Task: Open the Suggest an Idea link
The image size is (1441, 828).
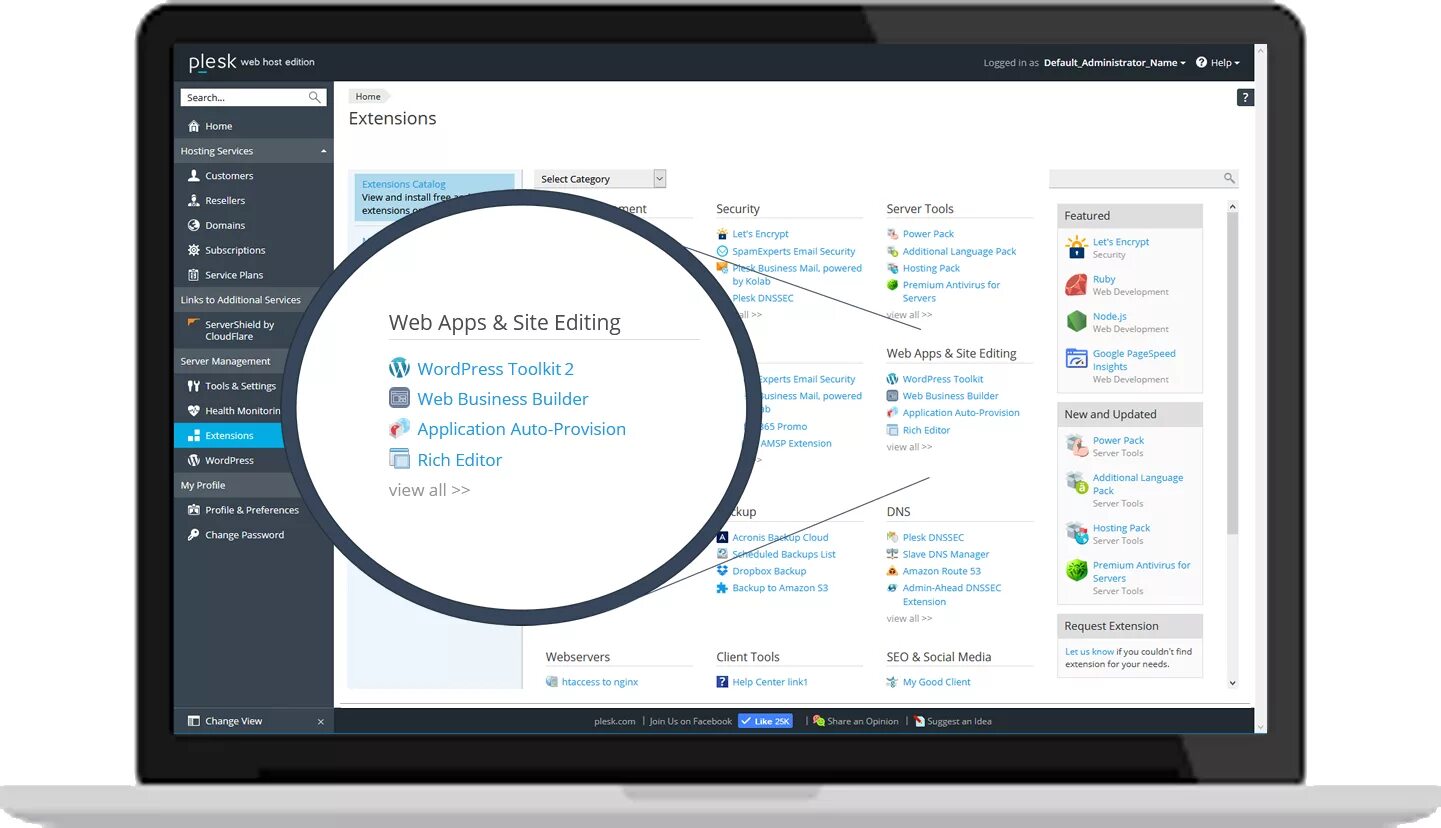Action: (x=959, y=721)
